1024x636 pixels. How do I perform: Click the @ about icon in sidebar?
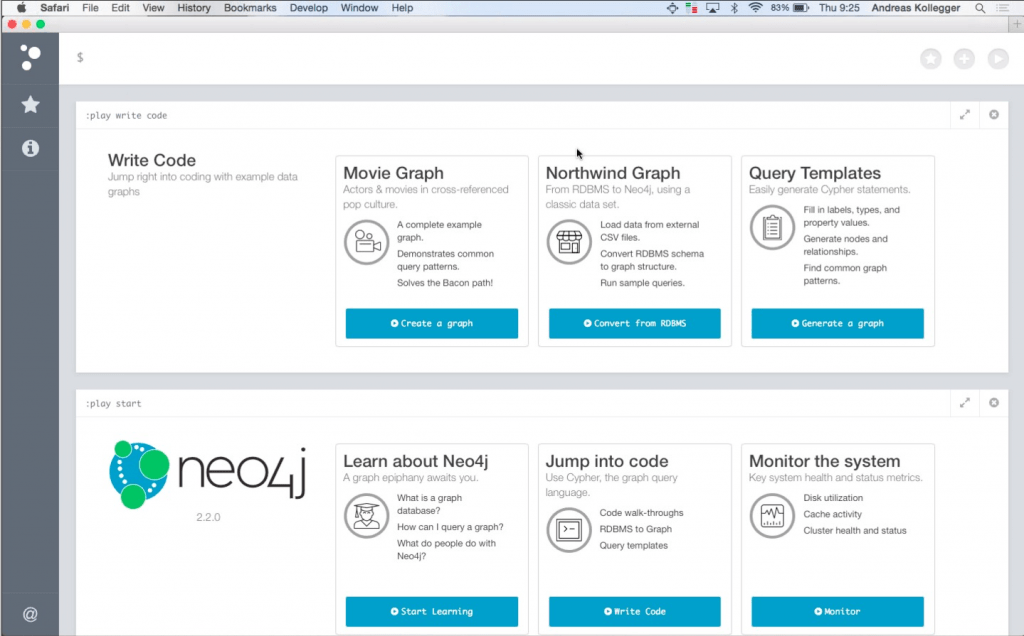click(x=30, y=614)
